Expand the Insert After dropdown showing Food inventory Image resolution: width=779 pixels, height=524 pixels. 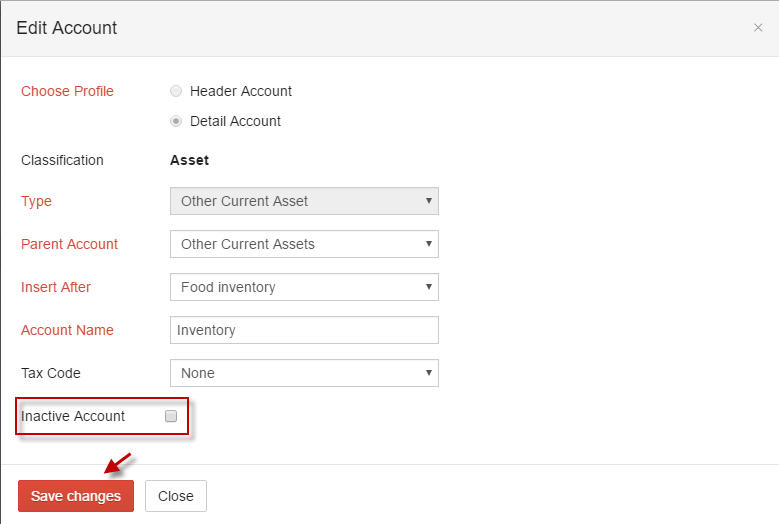[x=304, y=287]
